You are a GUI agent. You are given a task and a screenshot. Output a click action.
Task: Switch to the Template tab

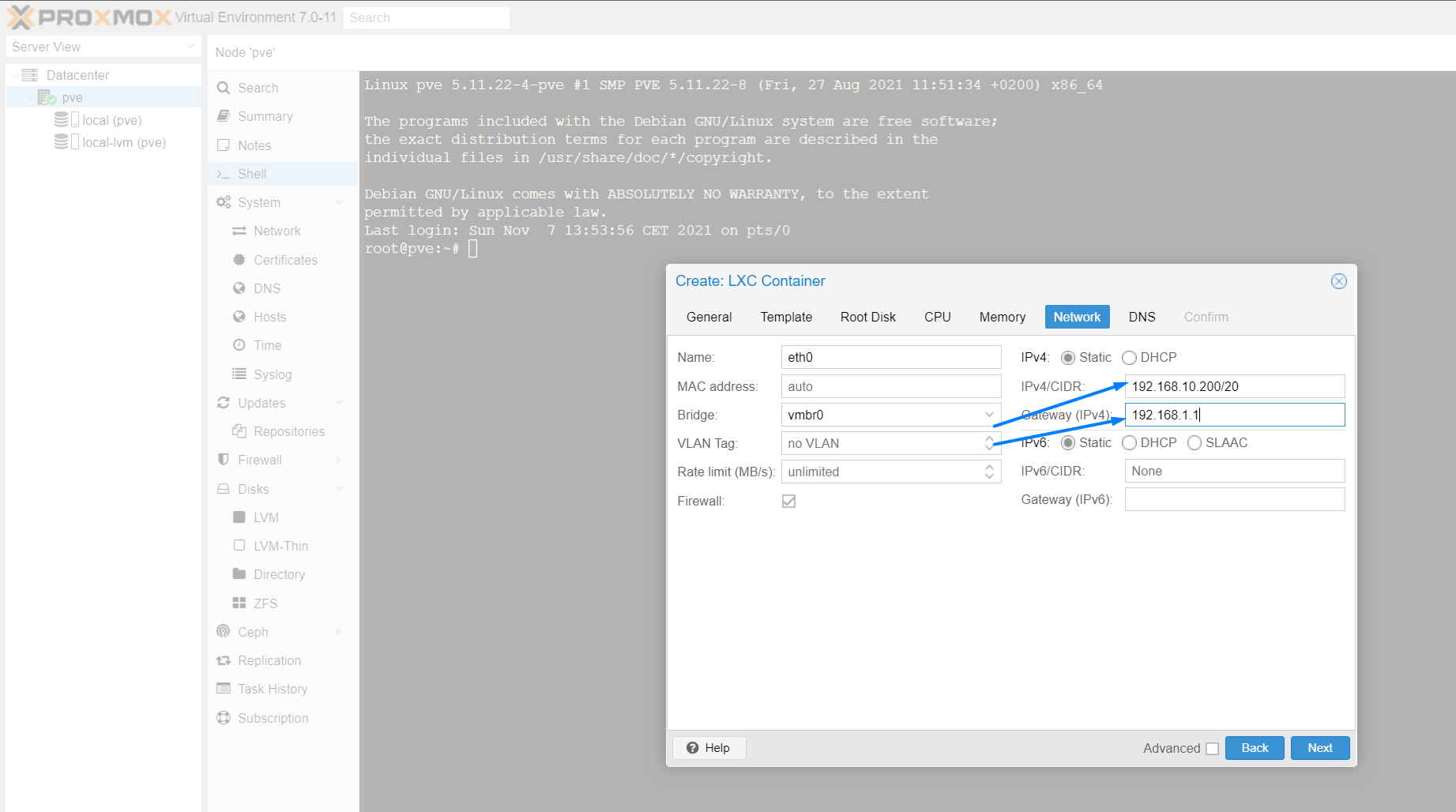tap(786, 317)
